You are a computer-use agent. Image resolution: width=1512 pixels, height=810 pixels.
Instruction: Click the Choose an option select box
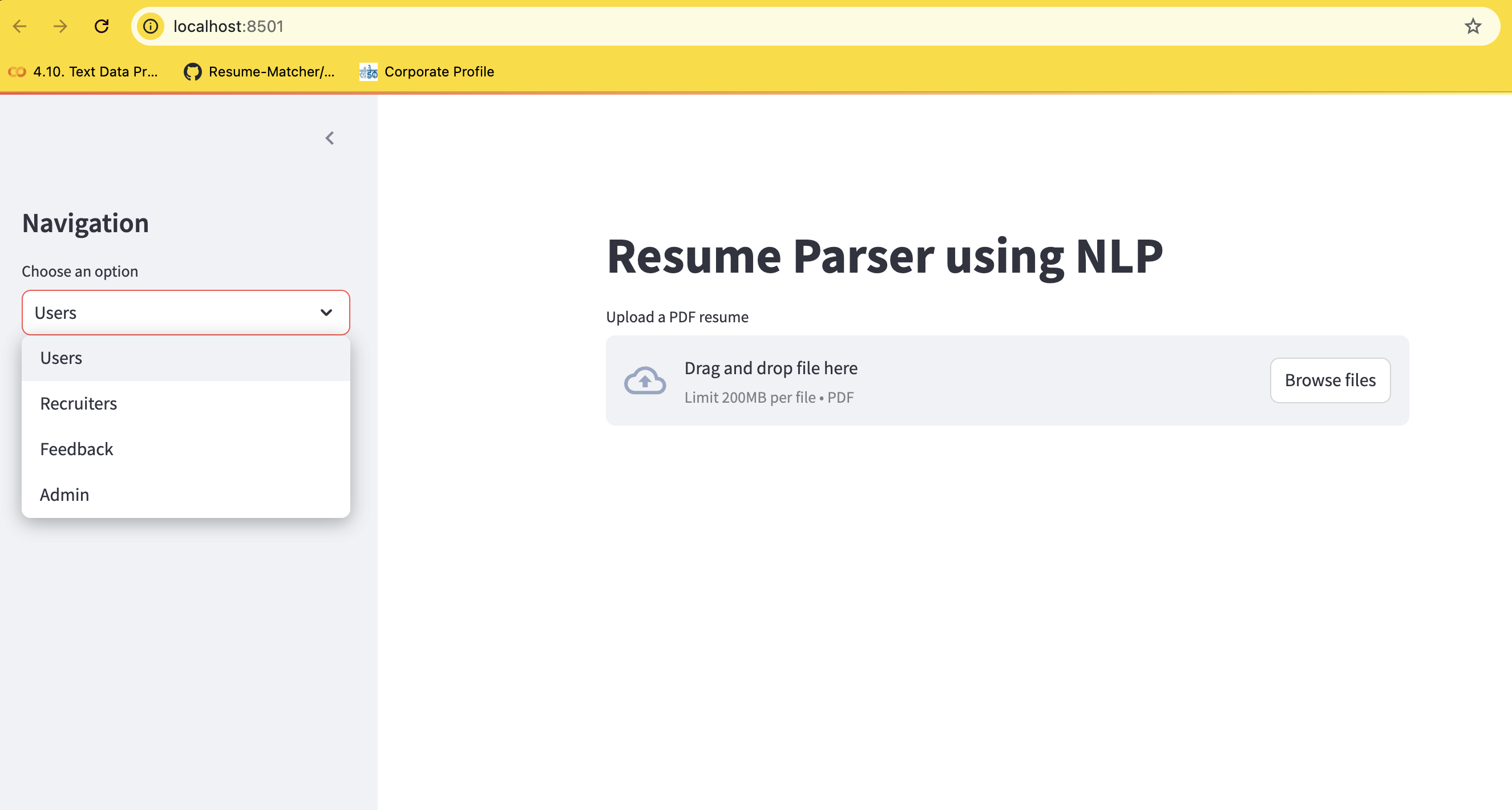click(x=170, y=313)
